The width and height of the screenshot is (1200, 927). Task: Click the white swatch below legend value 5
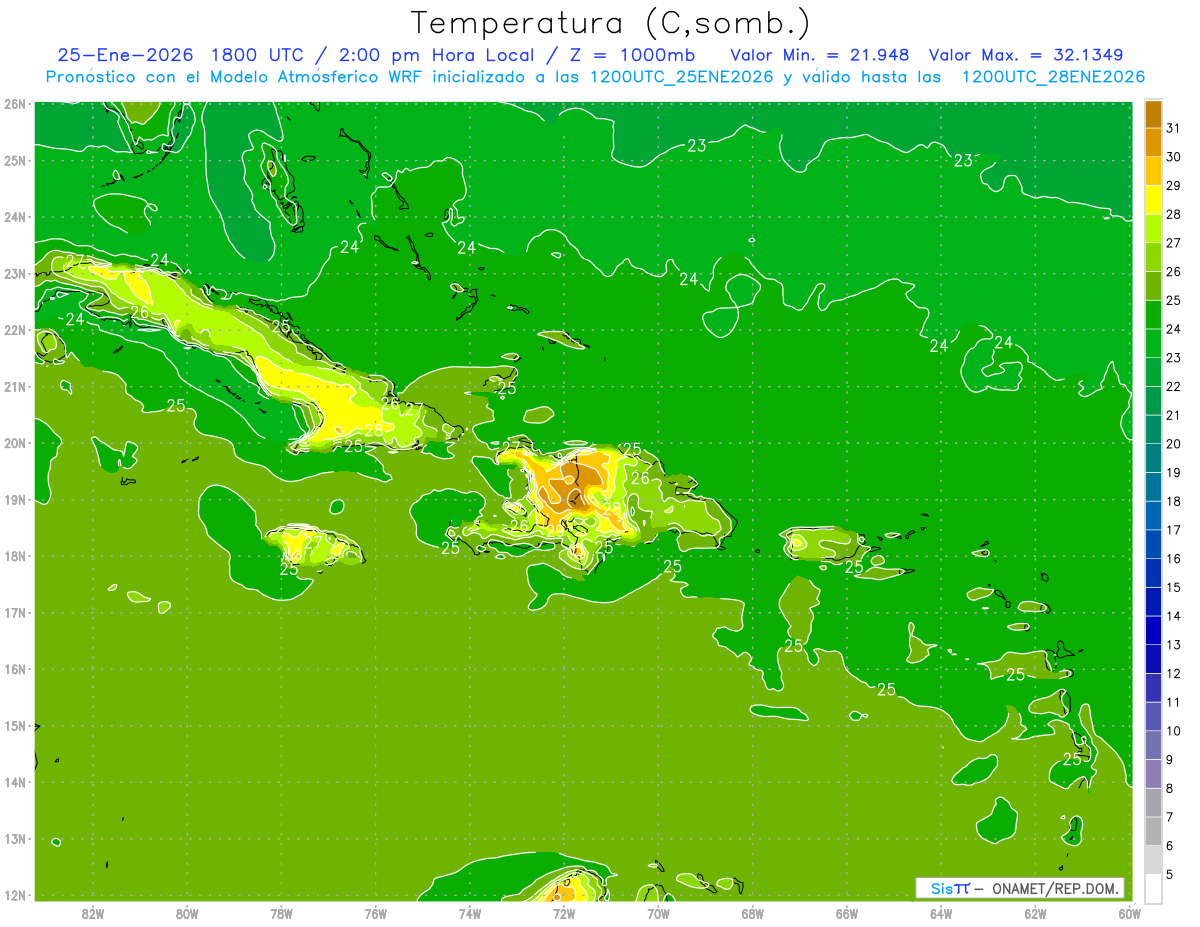[1153, 888]
